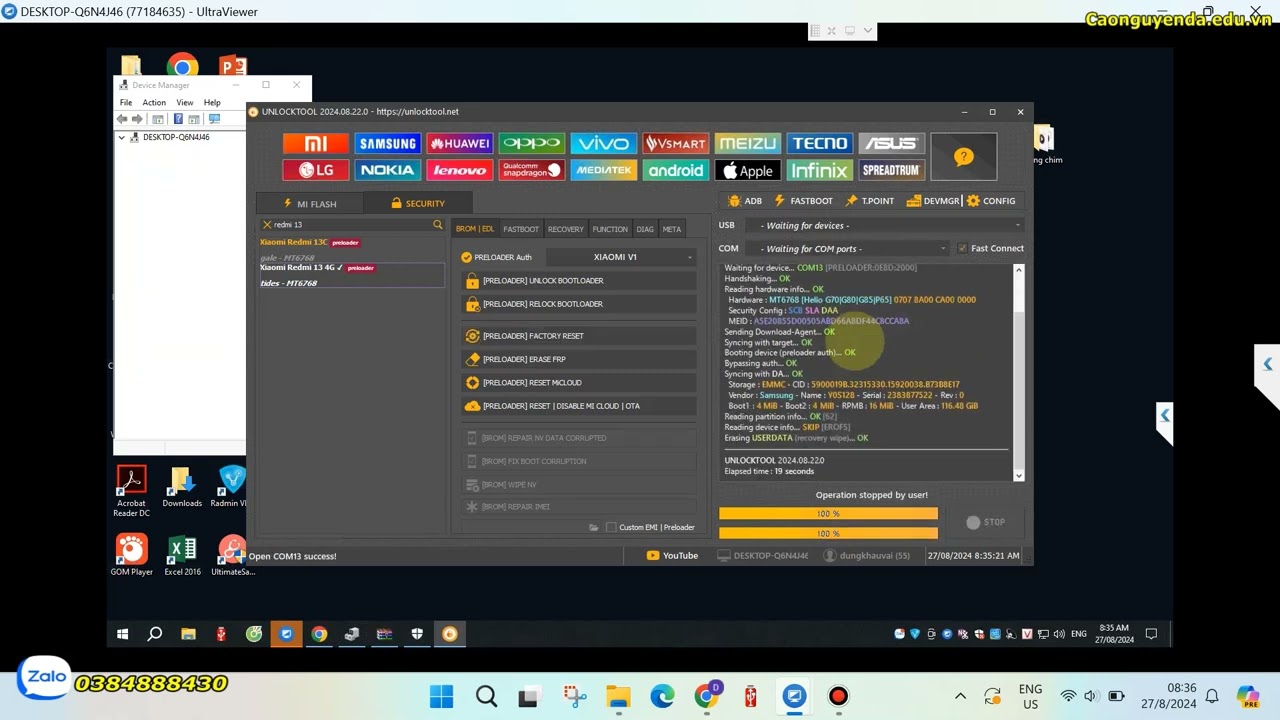Select the FUNCTION sub-tab
Image resolution: width=1280 pixels, height=720 pixels.
(610, 229)
